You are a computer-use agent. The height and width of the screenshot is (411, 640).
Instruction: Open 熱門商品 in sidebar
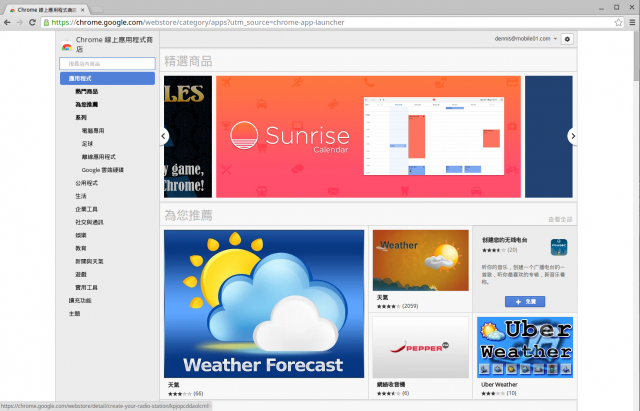point(87,91)
